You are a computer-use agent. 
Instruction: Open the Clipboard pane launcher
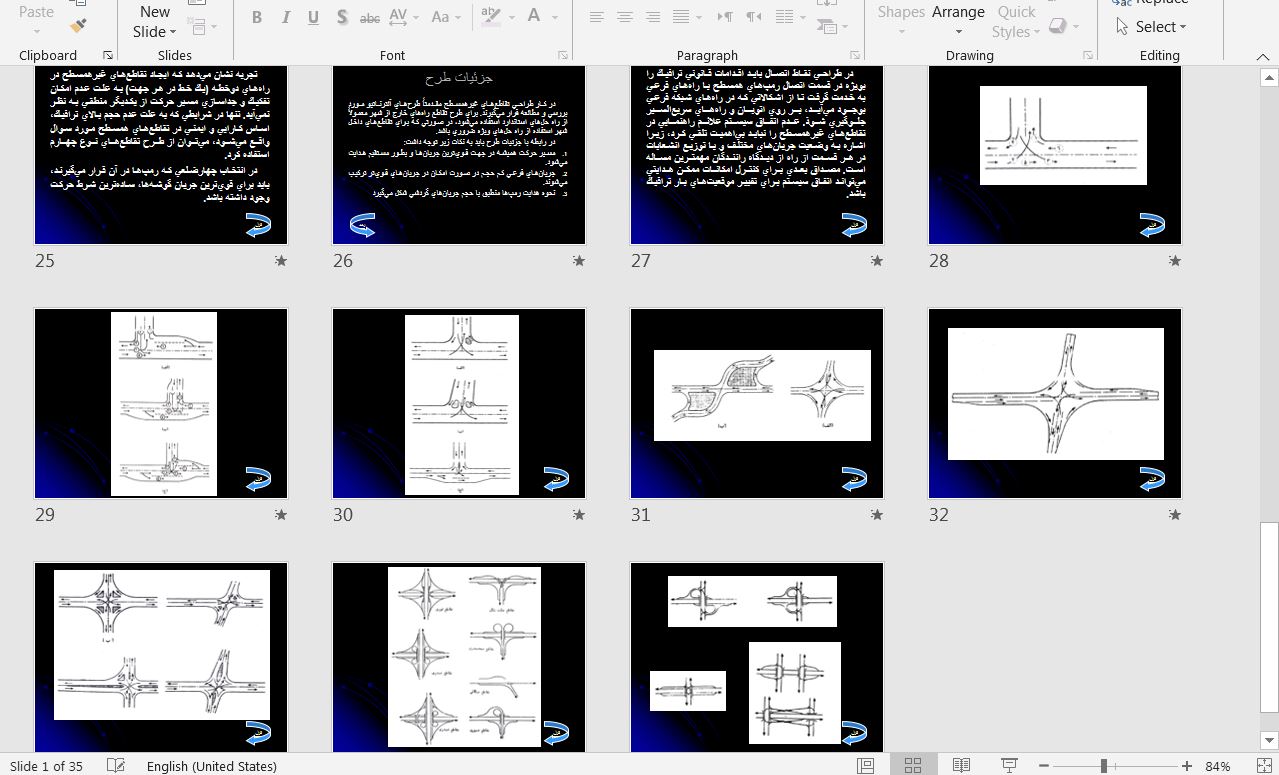[x=108, y=56]
